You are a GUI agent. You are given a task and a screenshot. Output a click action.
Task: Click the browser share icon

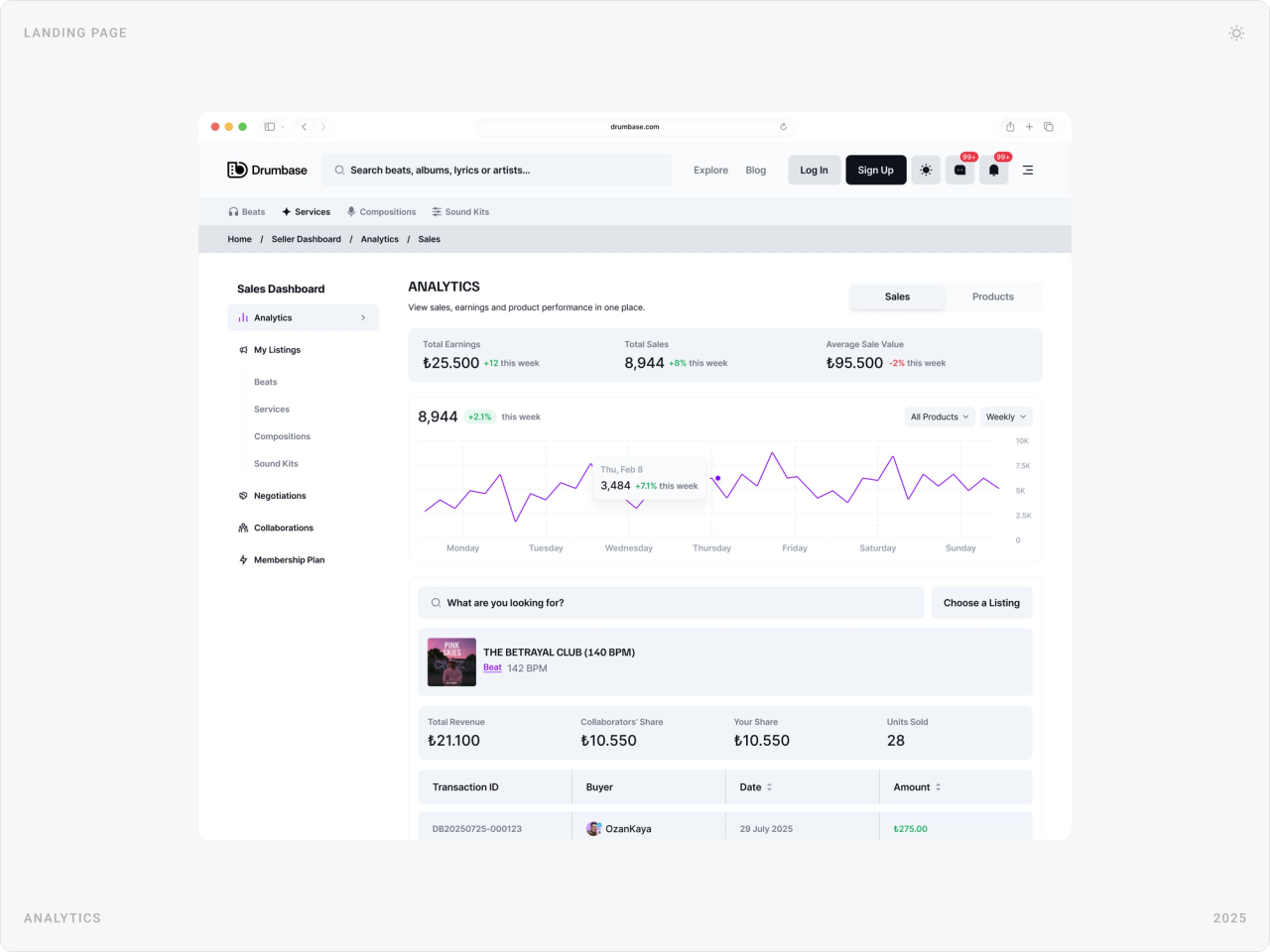pos(1010,127)
